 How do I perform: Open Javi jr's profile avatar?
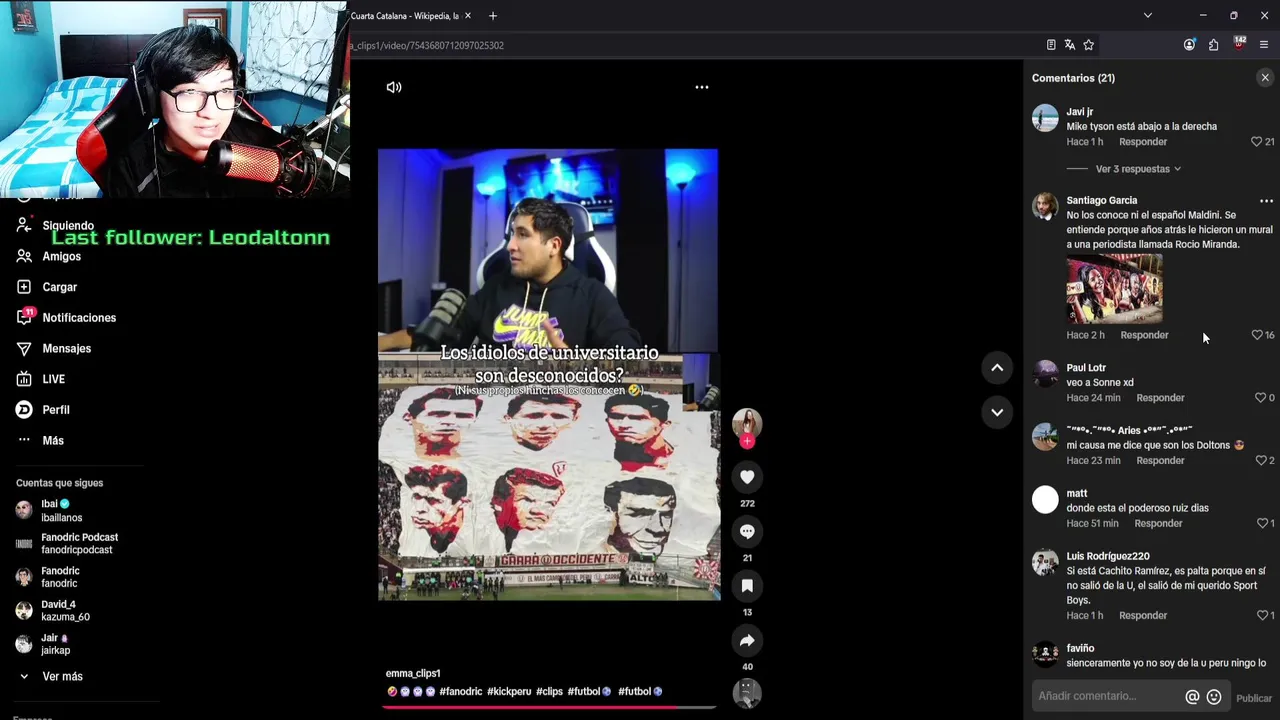(1045, 118)
